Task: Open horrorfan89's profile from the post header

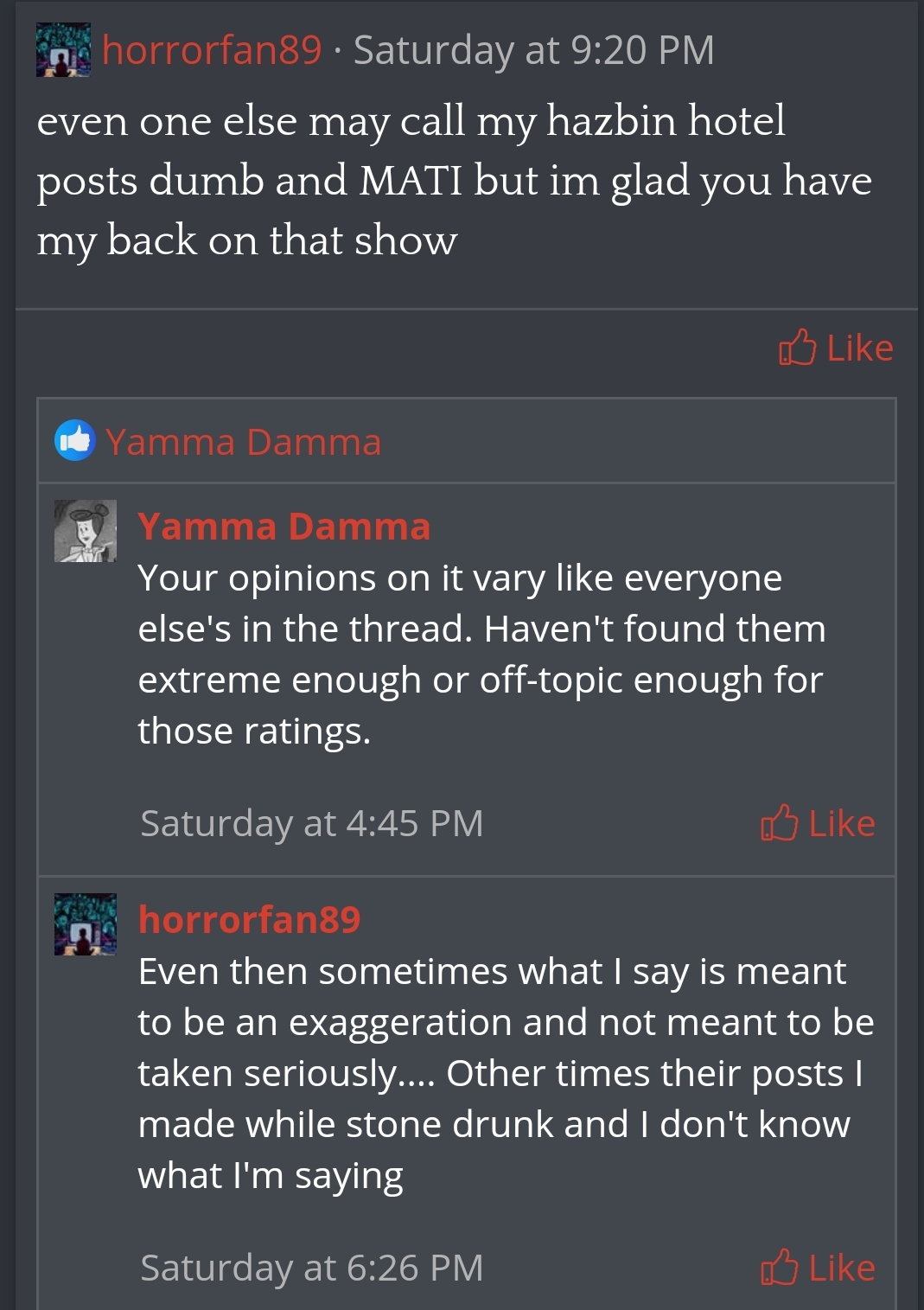Action: click(212, 50)
